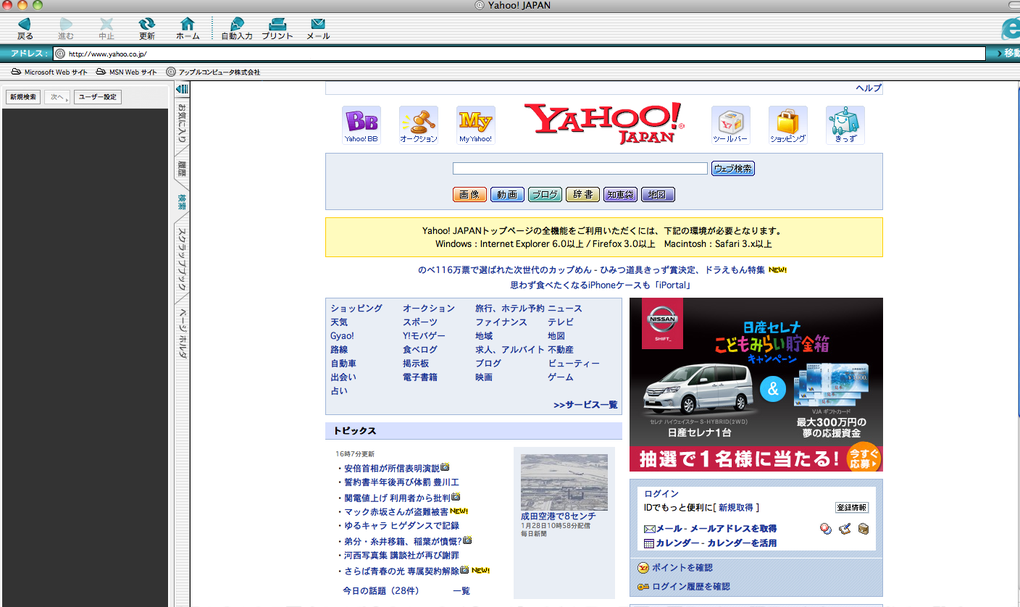
Task: Click the Print (プリント) toolbar icon
Action: tap(278, 29)
